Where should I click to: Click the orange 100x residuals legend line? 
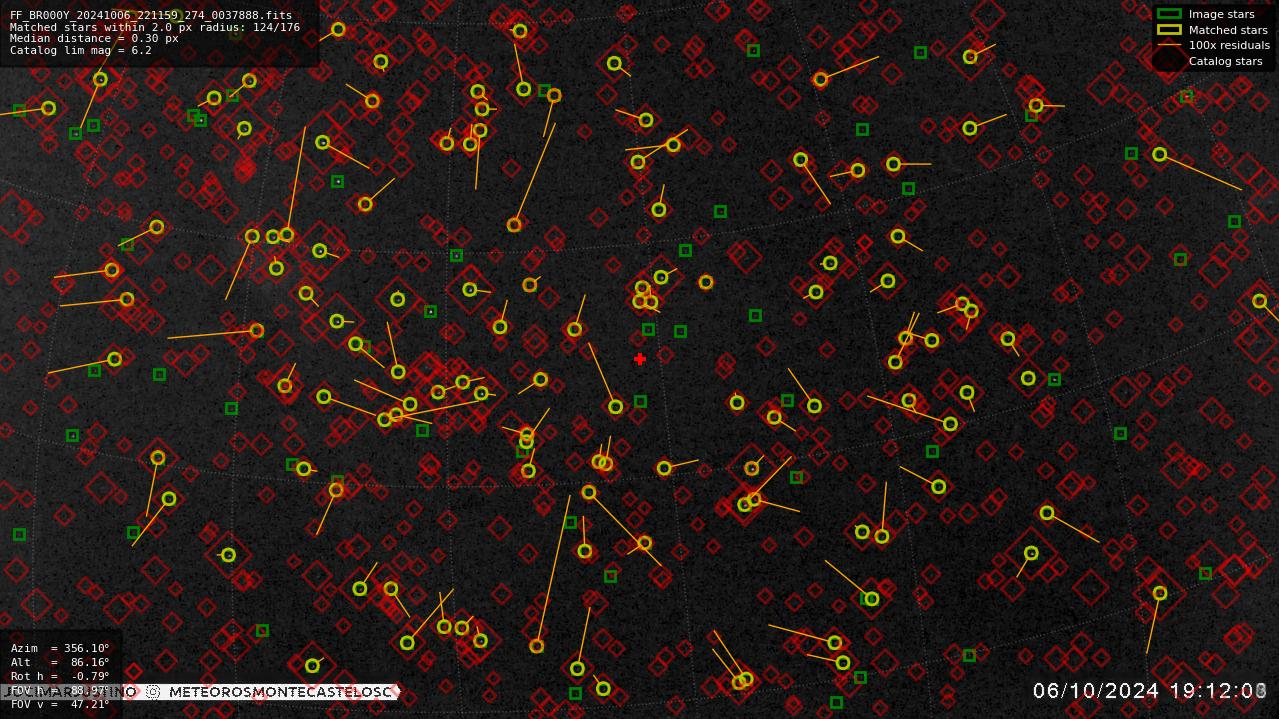tap(1169, 45)
